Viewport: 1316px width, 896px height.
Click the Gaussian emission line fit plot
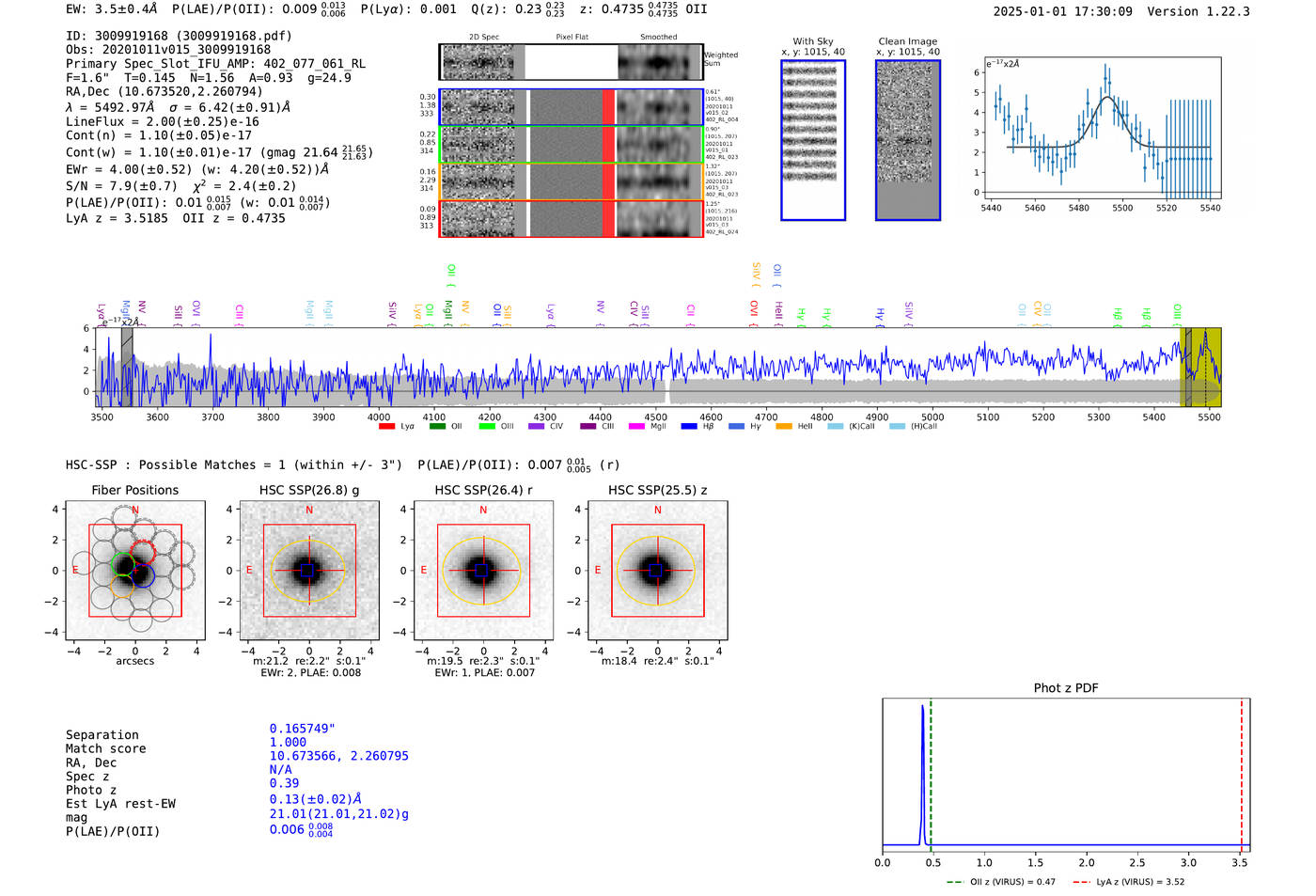[x=1102, y=127]
